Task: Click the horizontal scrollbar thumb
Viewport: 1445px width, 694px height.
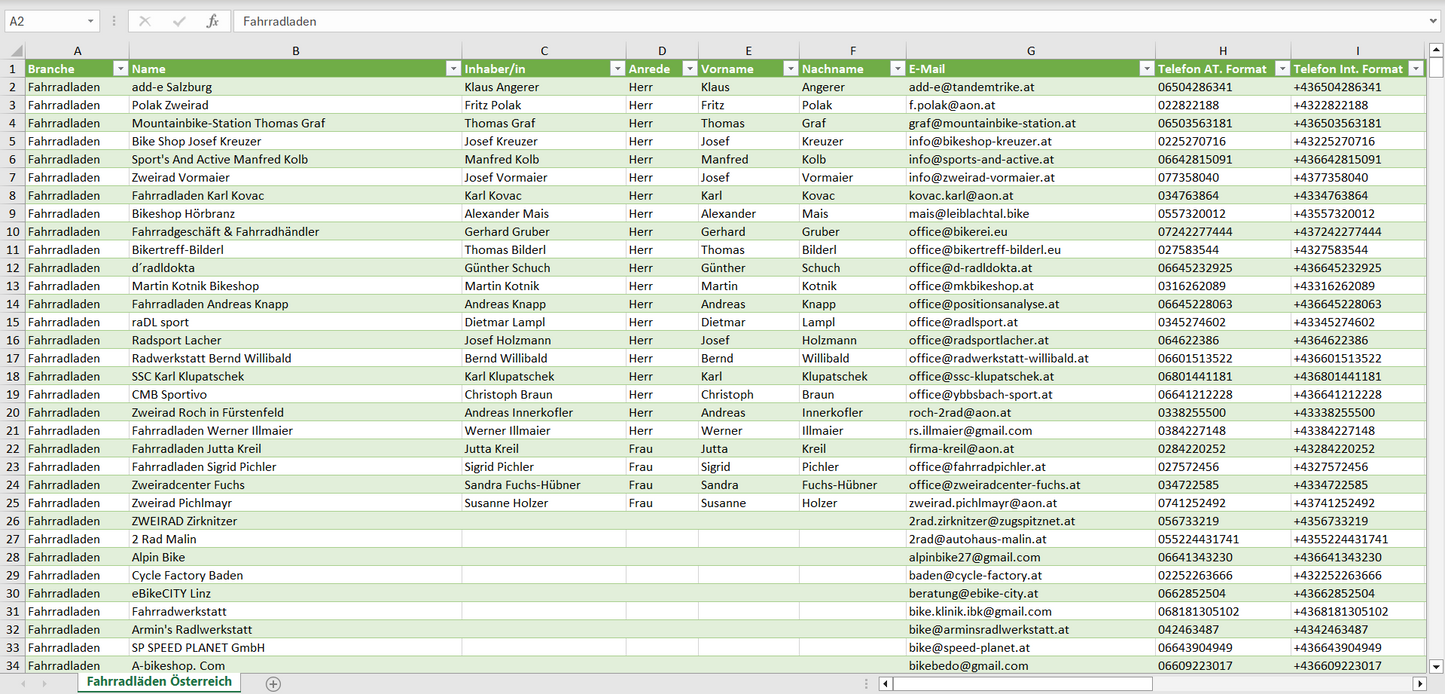Action: point(1020,684)
